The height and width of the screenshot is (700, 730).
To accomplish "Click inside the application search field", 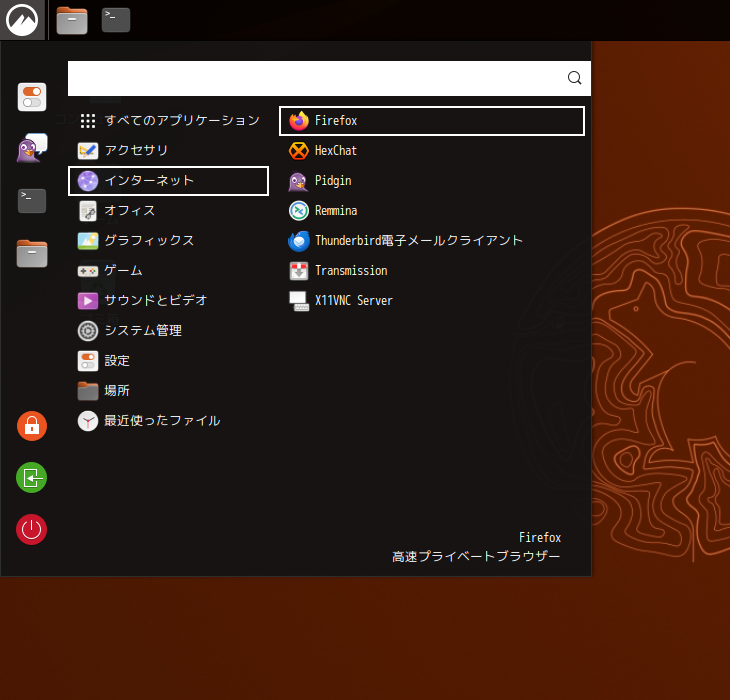I will tap(329, 78).
